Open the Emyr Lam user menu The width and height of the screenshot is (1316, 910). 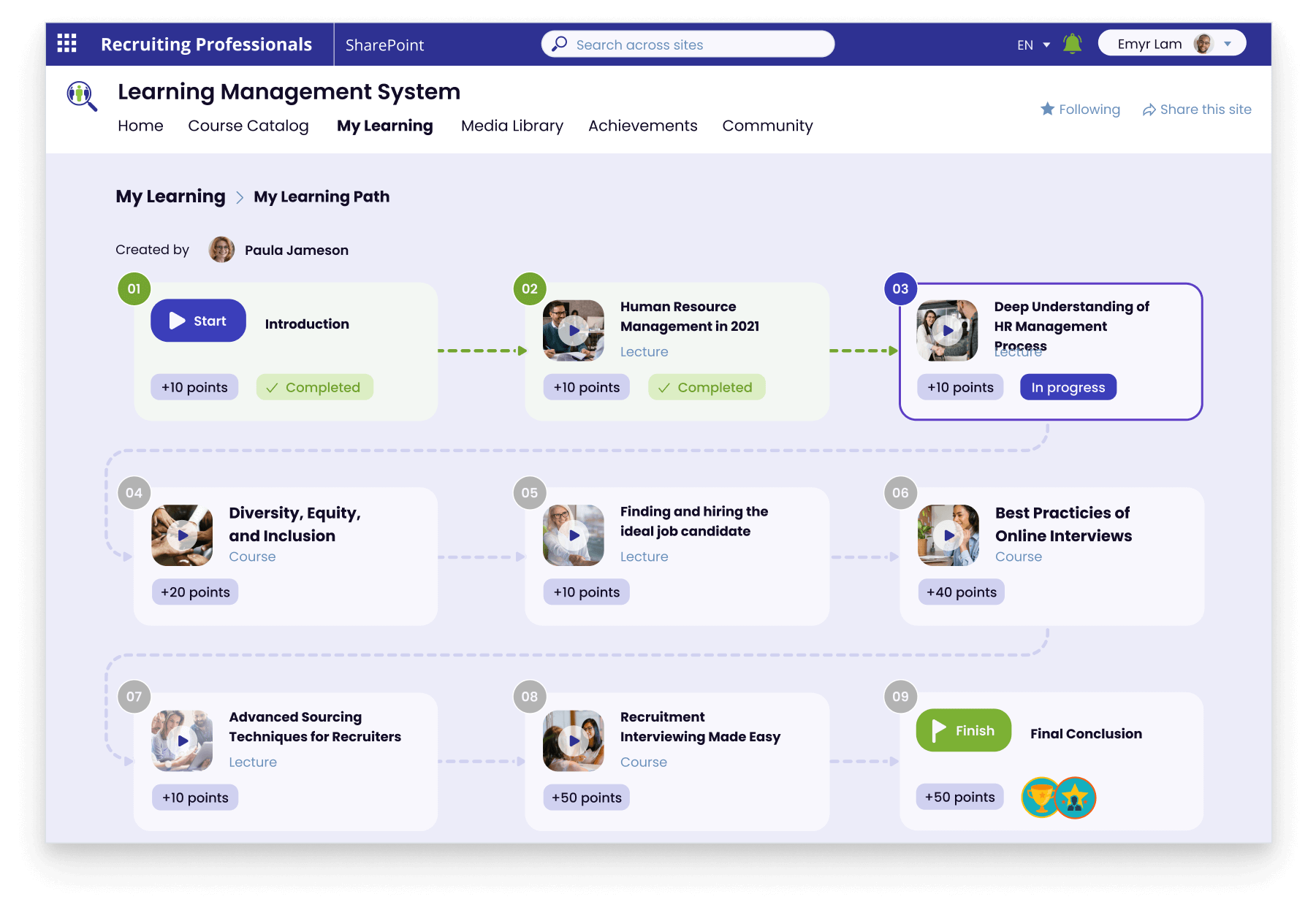click(x=1171, y=44)
